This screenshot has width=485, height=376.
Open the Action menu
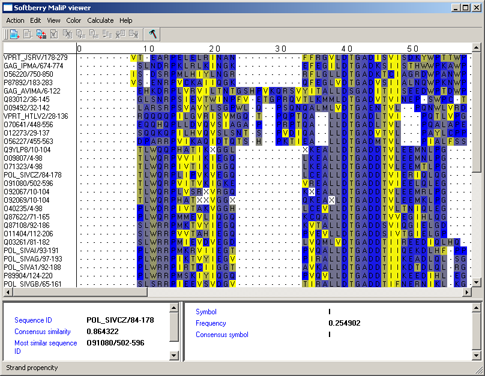point(15,21)
